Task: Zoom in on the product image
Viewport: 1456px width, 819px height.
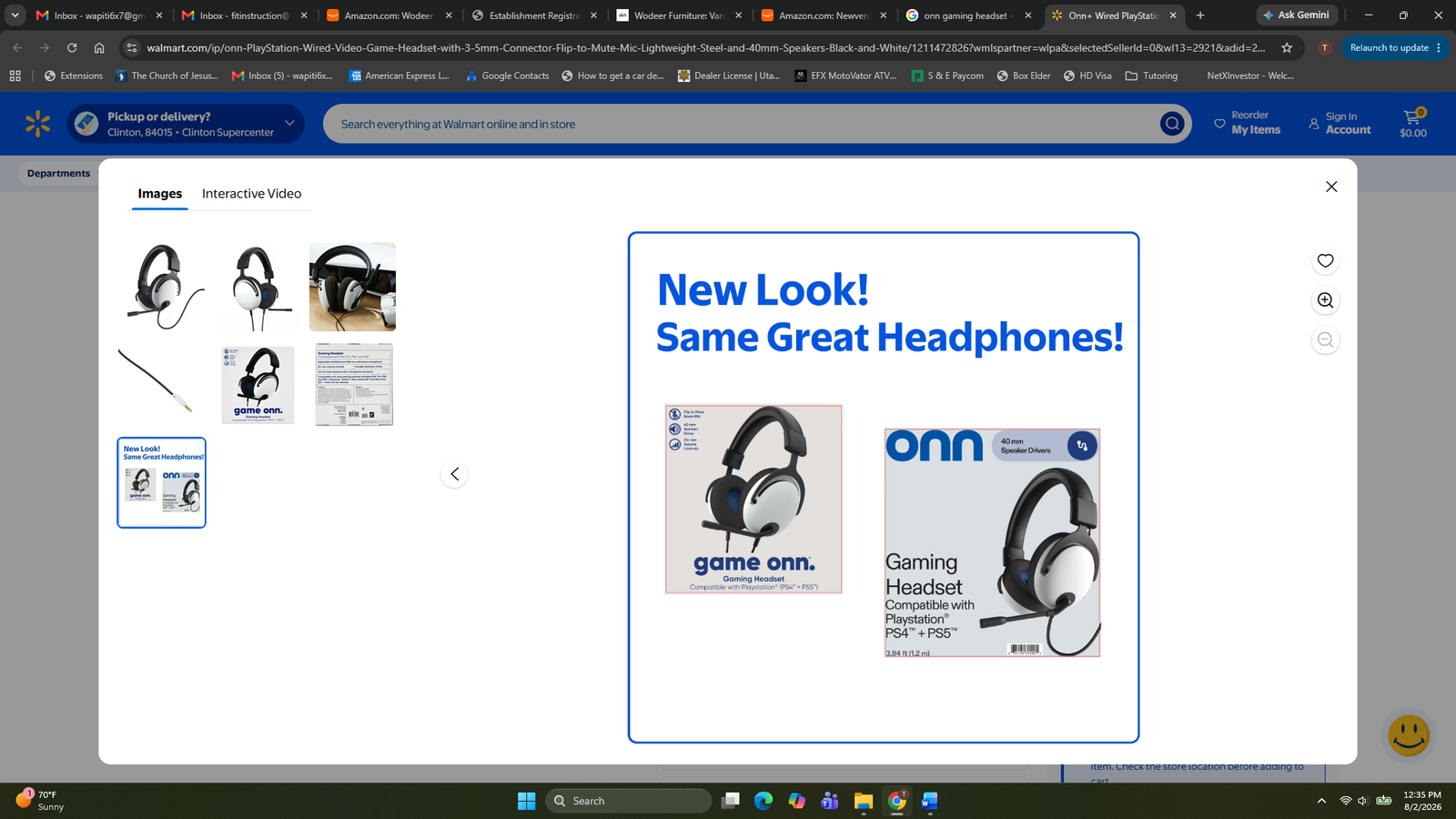Action: click(1325, 300)
